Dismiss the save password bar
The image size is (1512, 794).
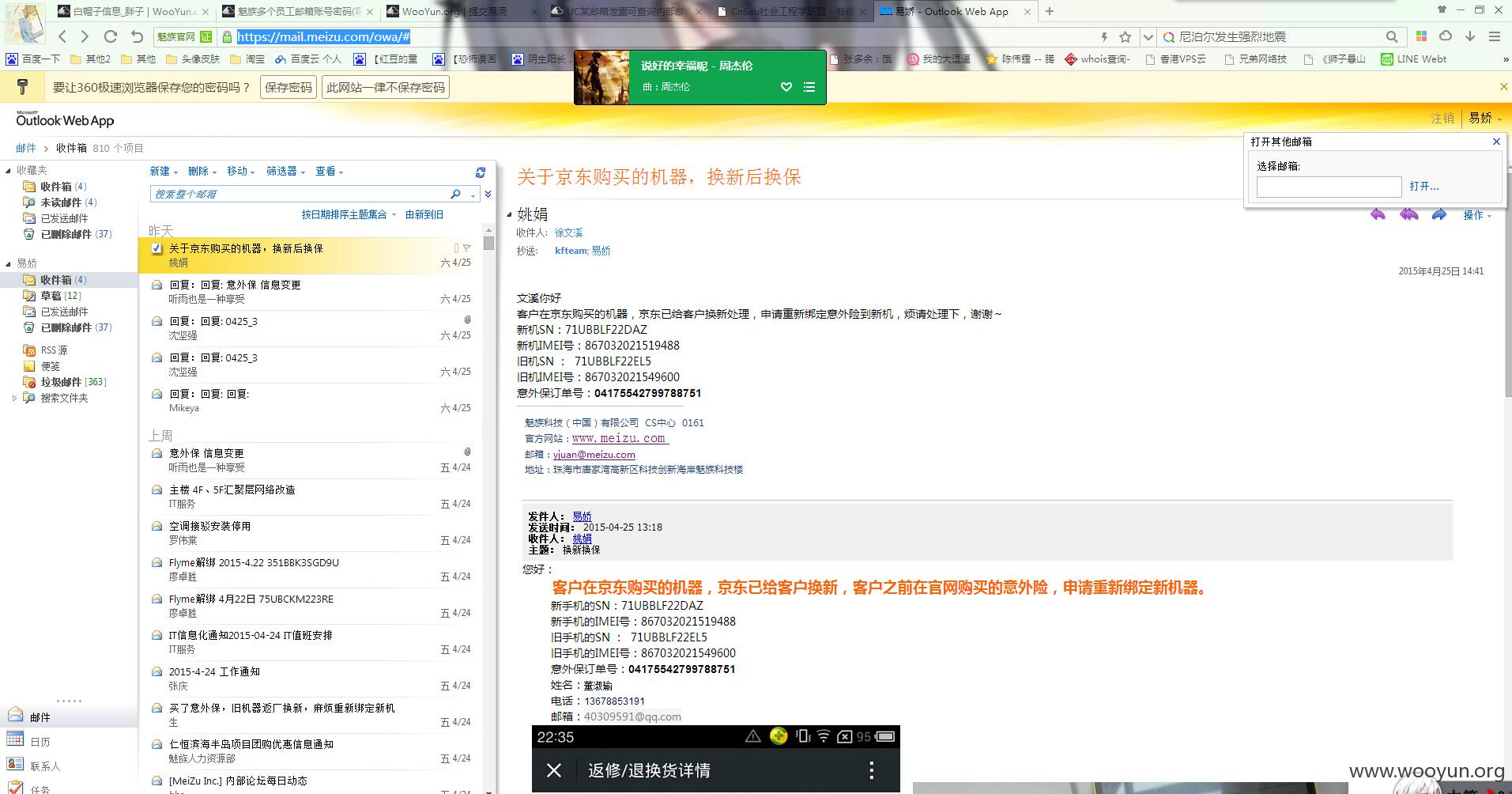coord(1503,87)
